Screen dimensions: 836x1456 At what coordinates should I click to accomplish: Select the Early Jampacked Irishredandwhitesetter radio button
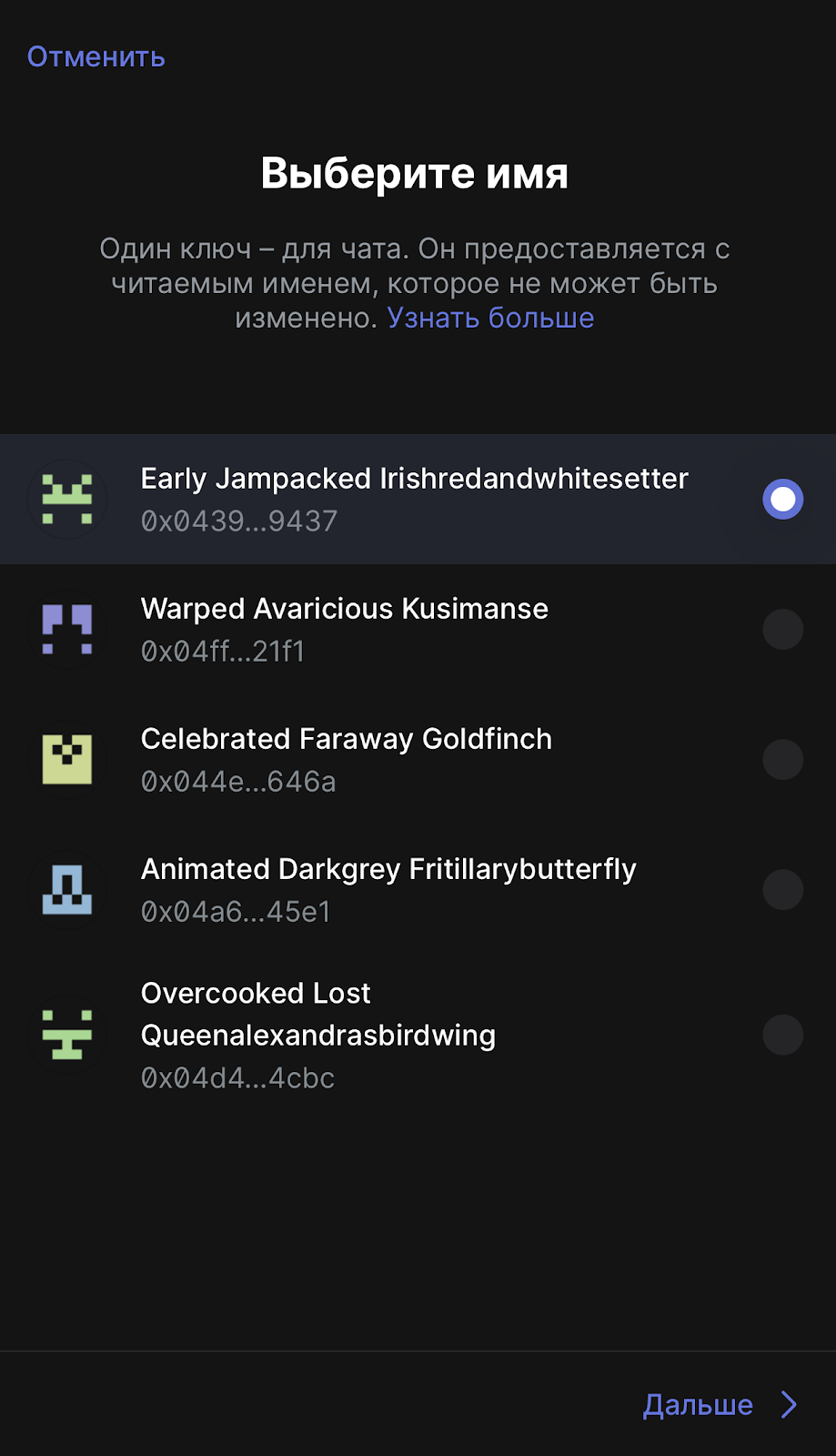[782, 500]
